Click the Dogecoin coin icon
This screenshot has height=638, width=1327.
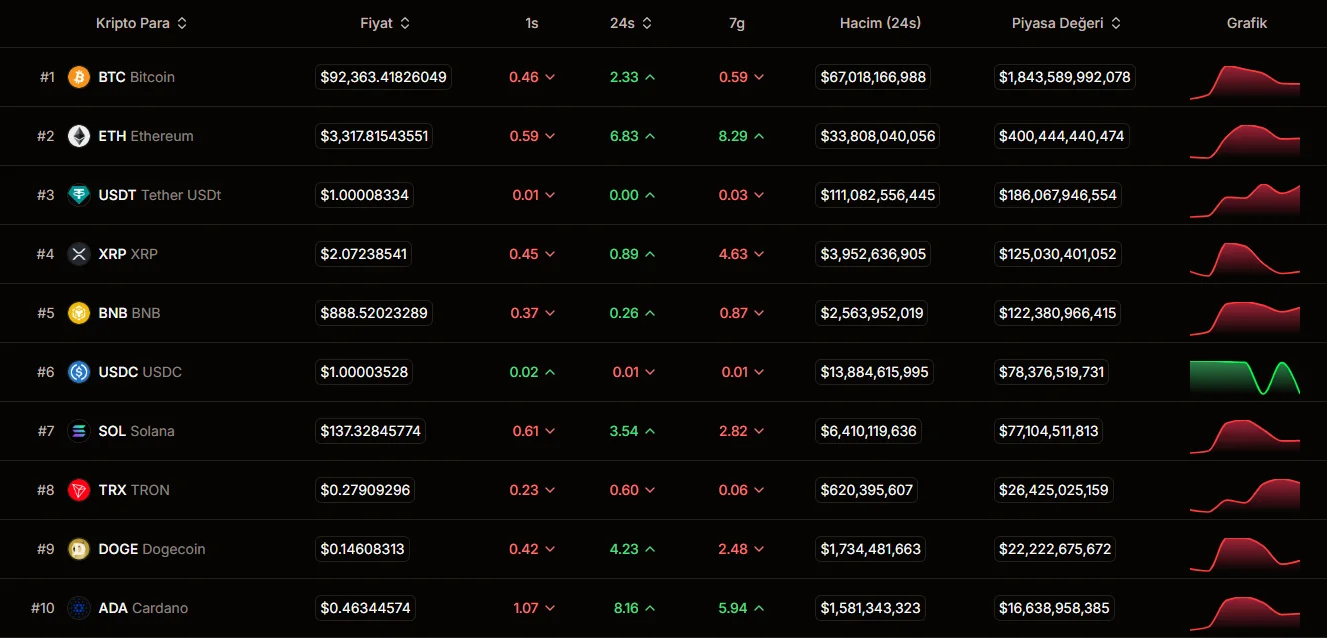(x=79, y=549)
